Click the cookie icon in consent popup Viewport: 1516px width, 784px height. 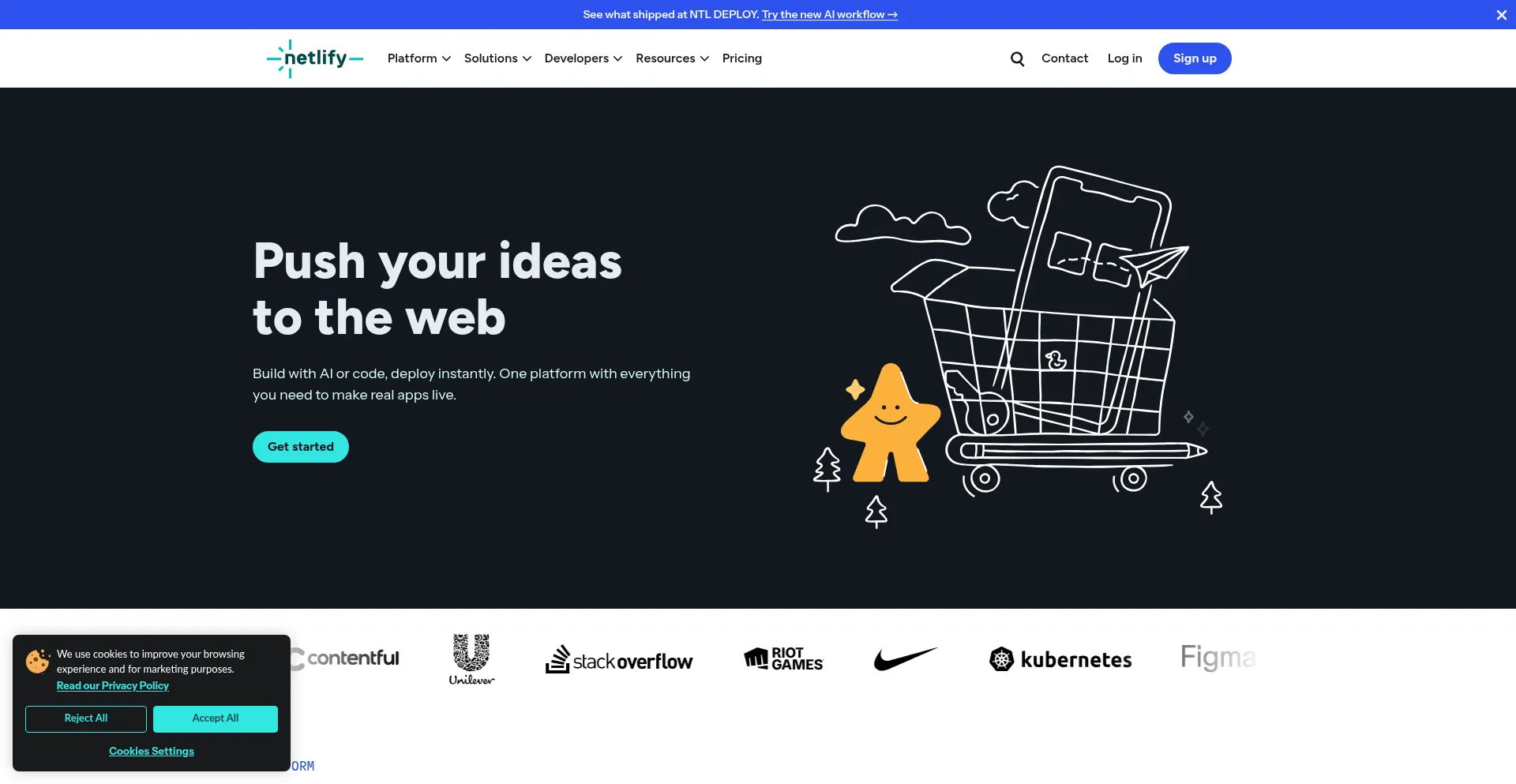[x=37, y=662]
